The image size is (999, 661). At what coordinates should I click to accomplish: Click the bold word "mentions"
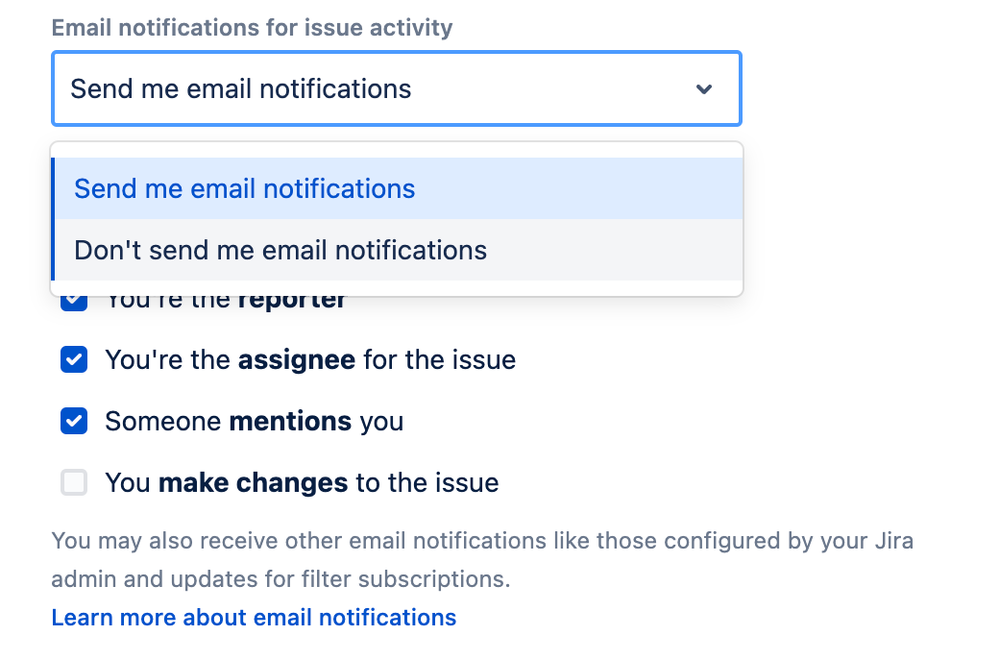[x=290, y=421]
